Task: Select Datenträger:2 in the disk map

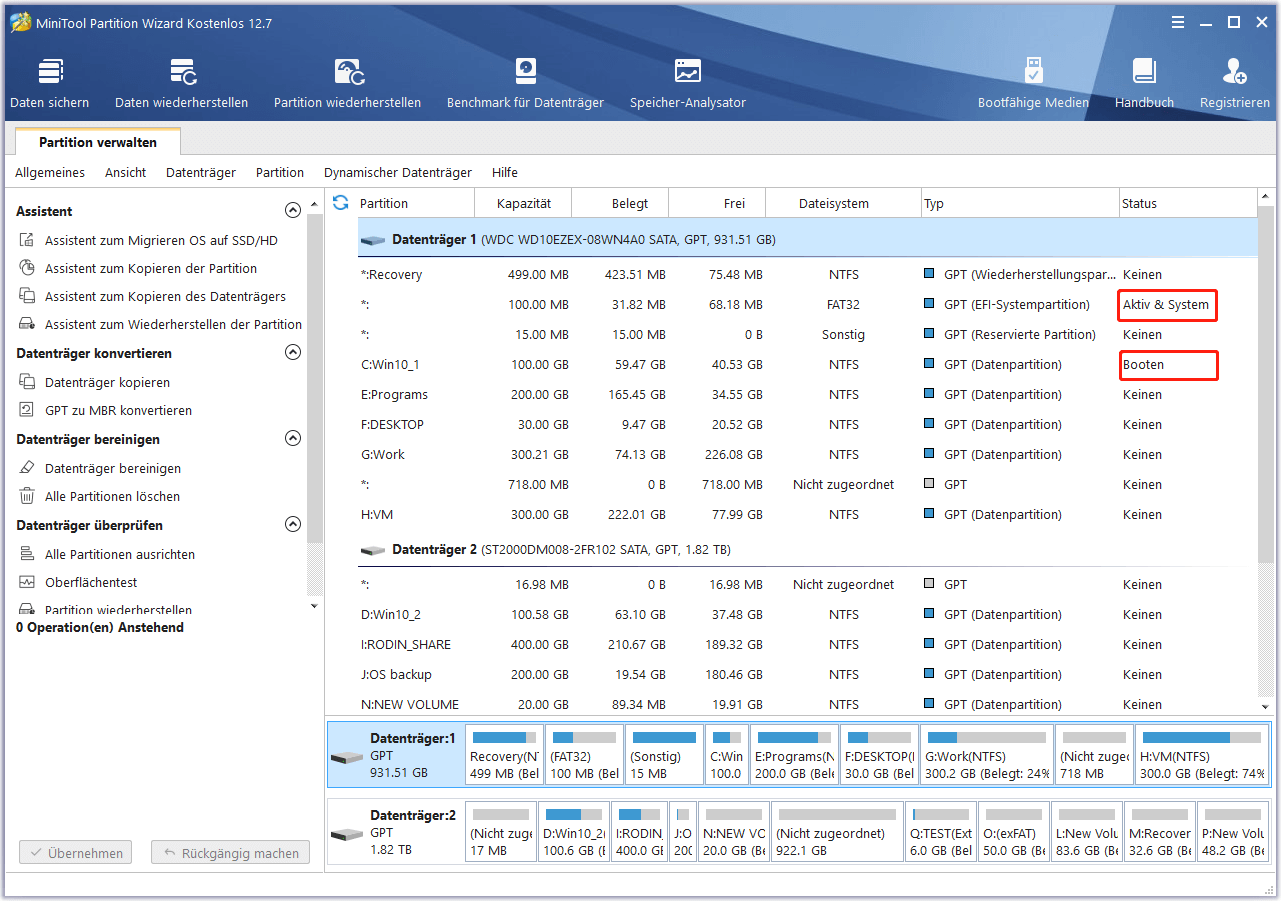Action: 396,832
